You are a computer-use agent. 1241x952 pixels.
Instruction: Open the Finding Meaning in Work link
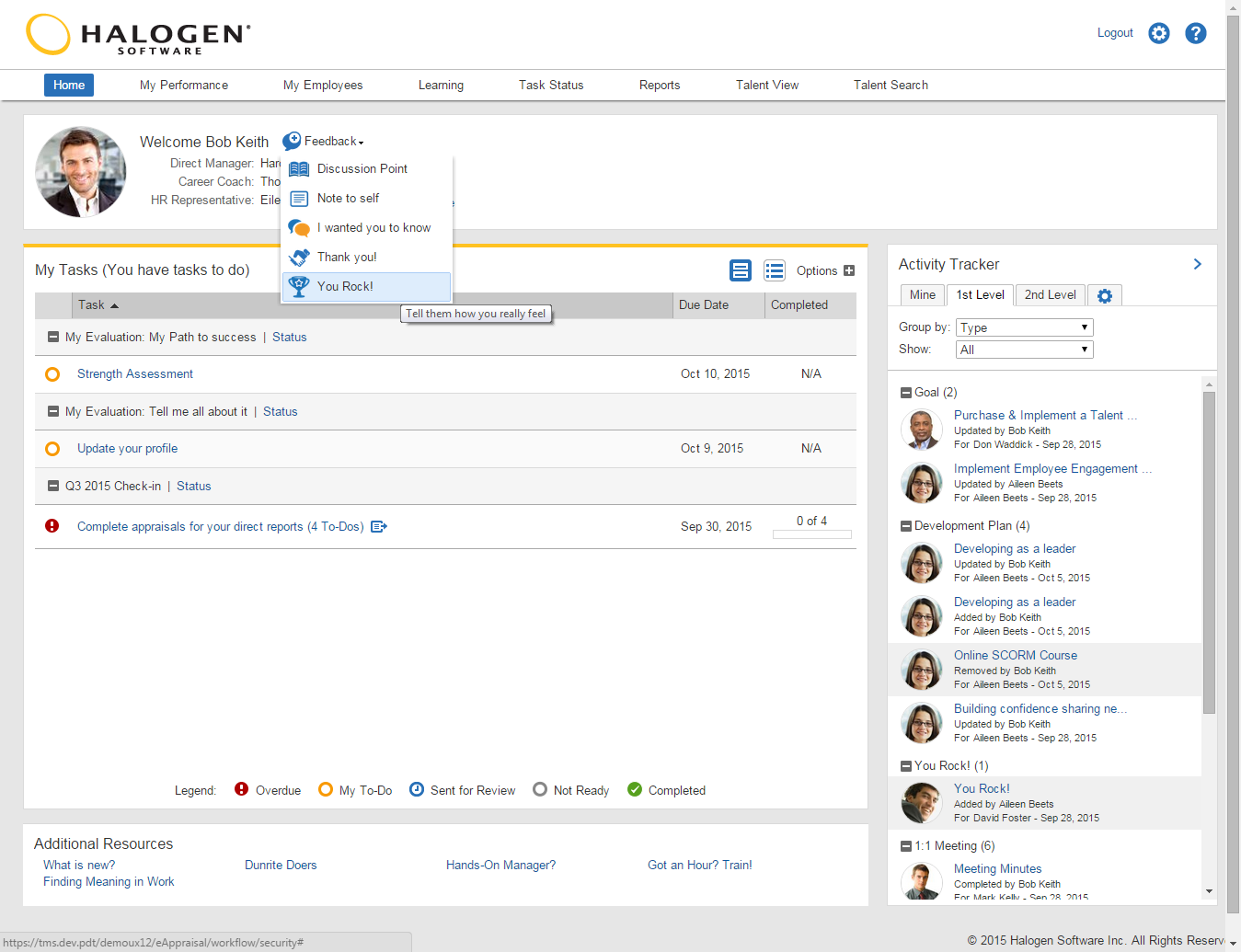click(109, 882)
